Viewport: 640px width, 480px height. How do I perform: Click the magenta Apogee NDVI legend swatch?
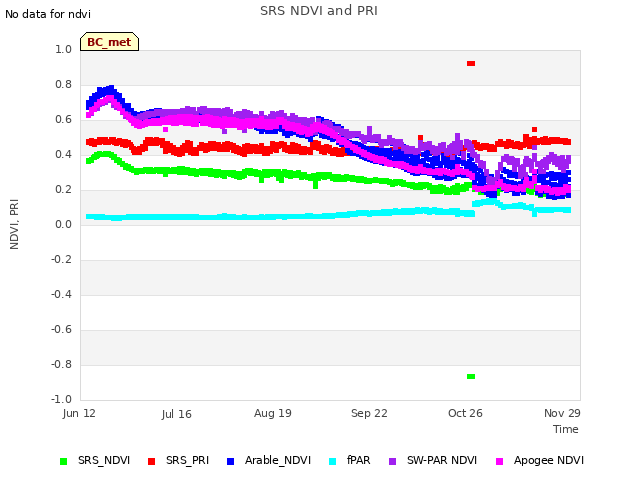coord(499,461)
